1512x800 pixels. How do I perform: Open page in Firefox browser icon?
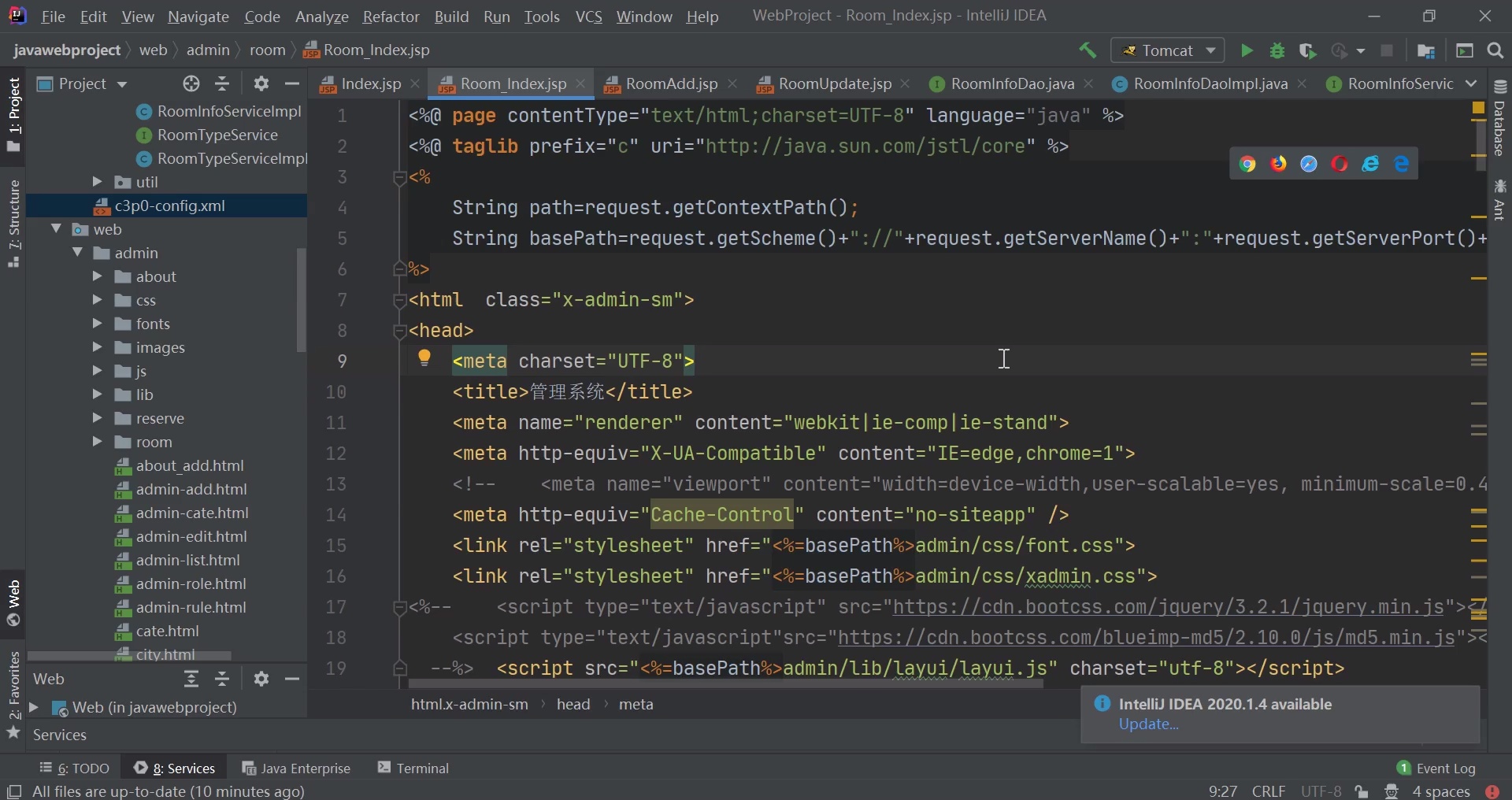[1278, 164]
